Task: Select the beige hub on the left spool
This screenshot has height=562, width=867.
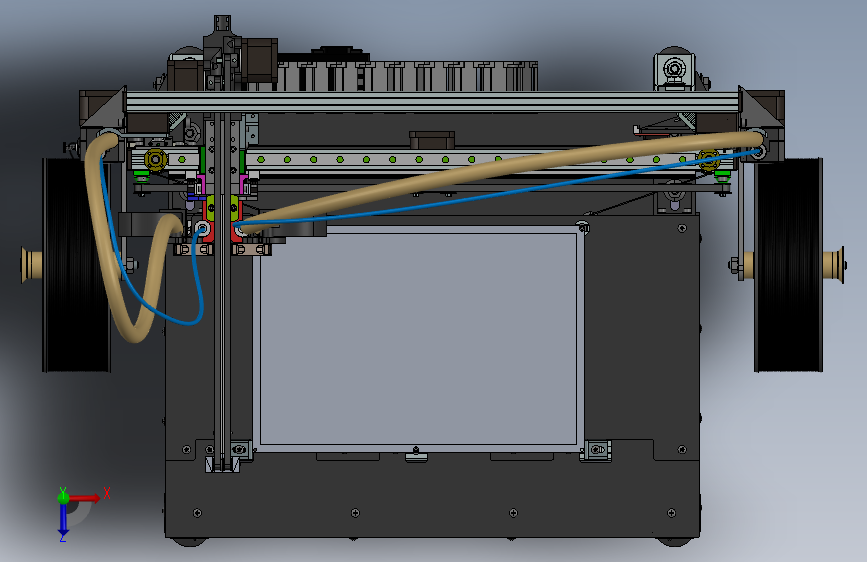Action: [x=32, y=265]
